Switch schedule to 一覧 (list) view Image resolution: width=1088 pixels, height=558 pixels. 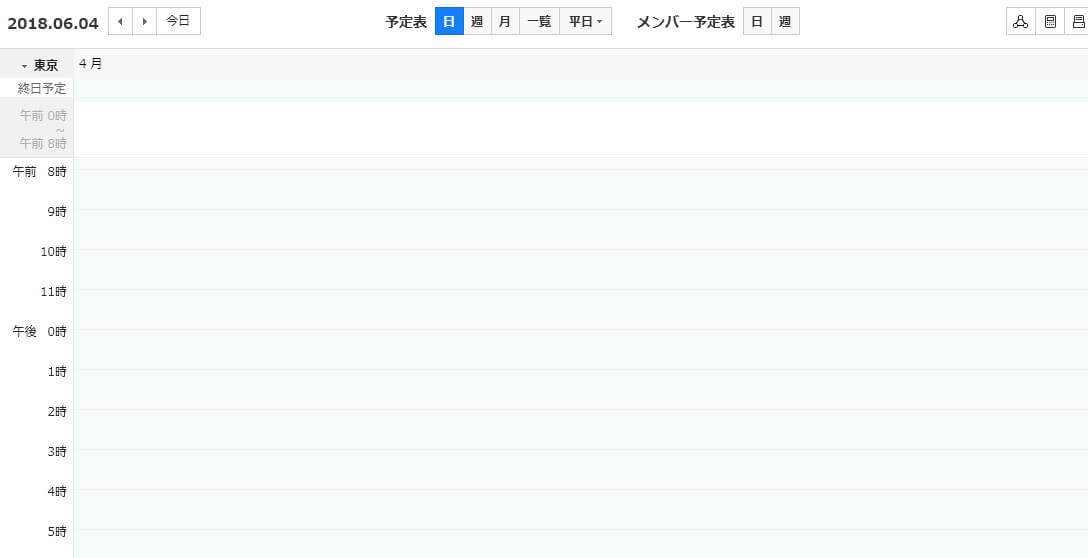coord(539,21)
